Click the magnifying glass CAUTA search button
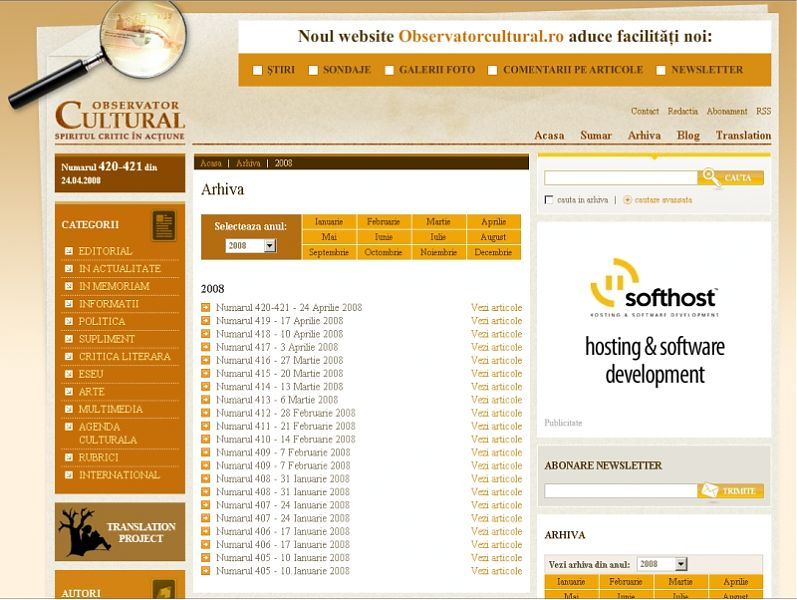 [x=730, y=177]
